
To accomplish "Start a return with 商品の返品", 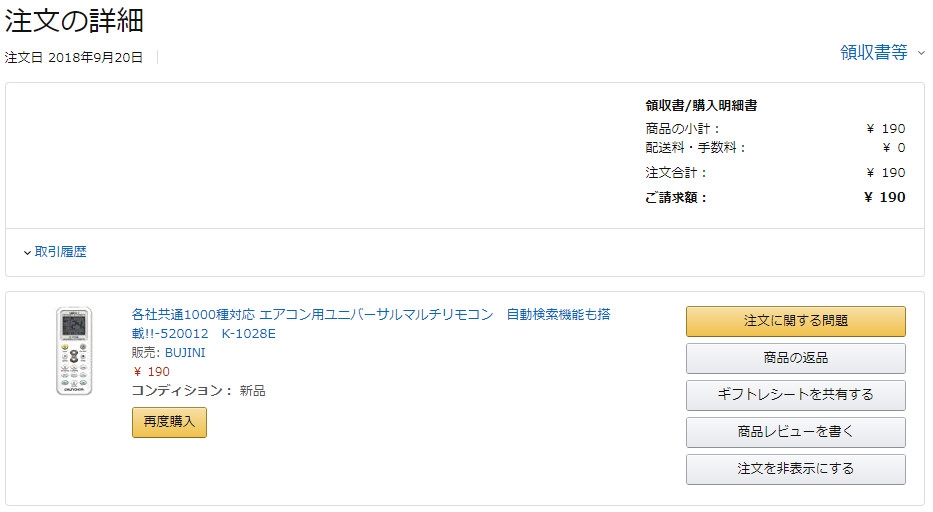I will tap(795, 358).
